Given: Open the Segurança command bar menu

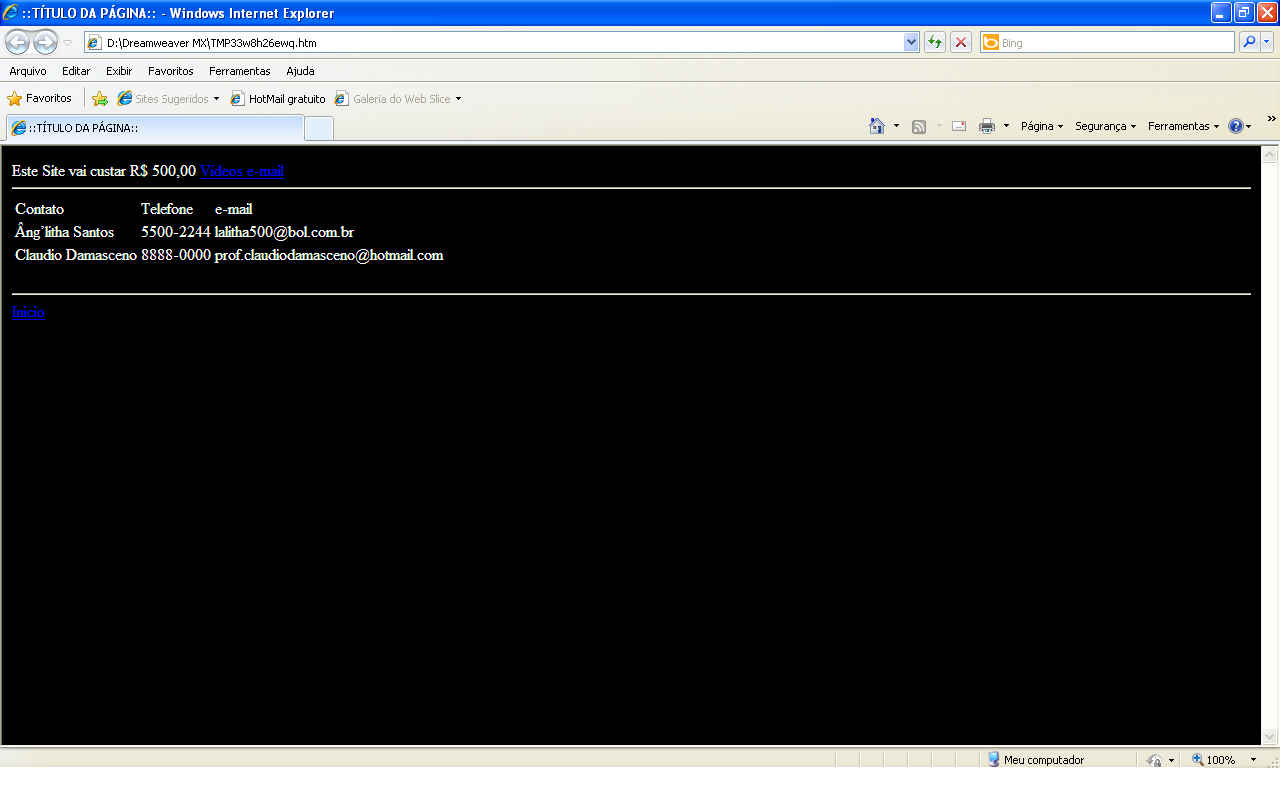Looking at the screenshot, I should point(1105,126).
